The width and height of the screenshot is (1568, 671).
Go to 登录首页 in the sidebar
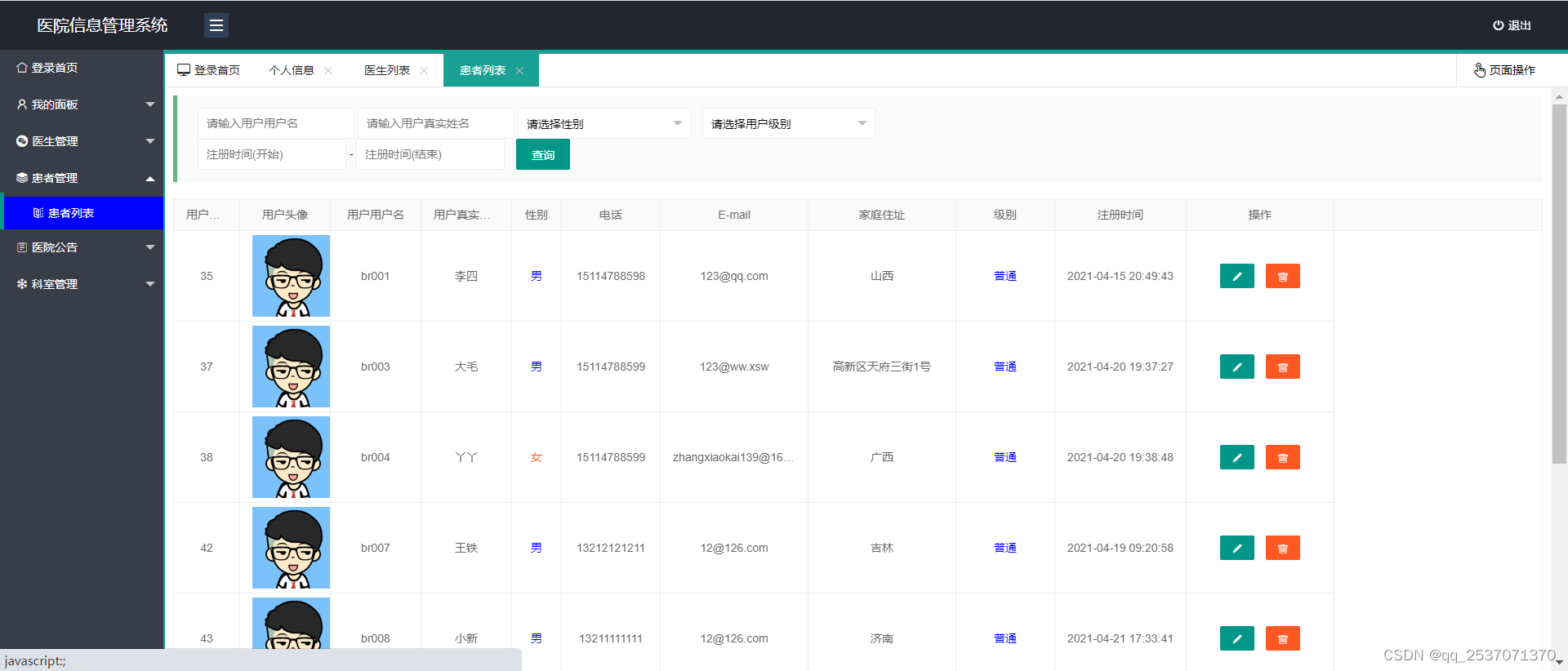pyautogui.click(x=82, y=68)
